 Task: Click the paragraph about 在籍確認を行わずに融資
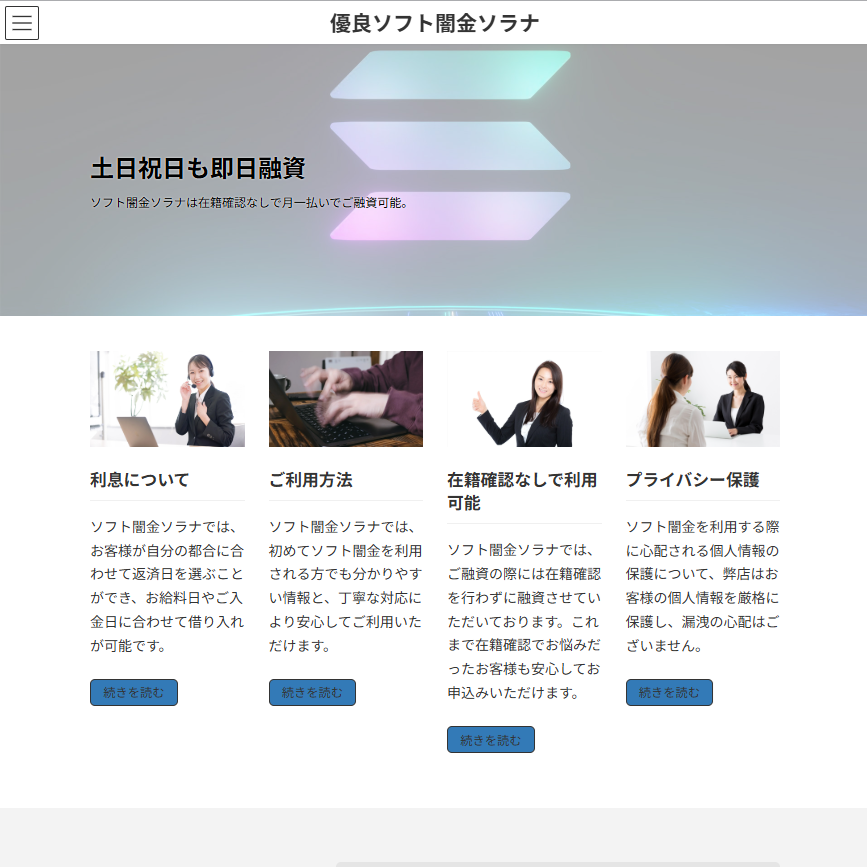[x=524, y=621]
